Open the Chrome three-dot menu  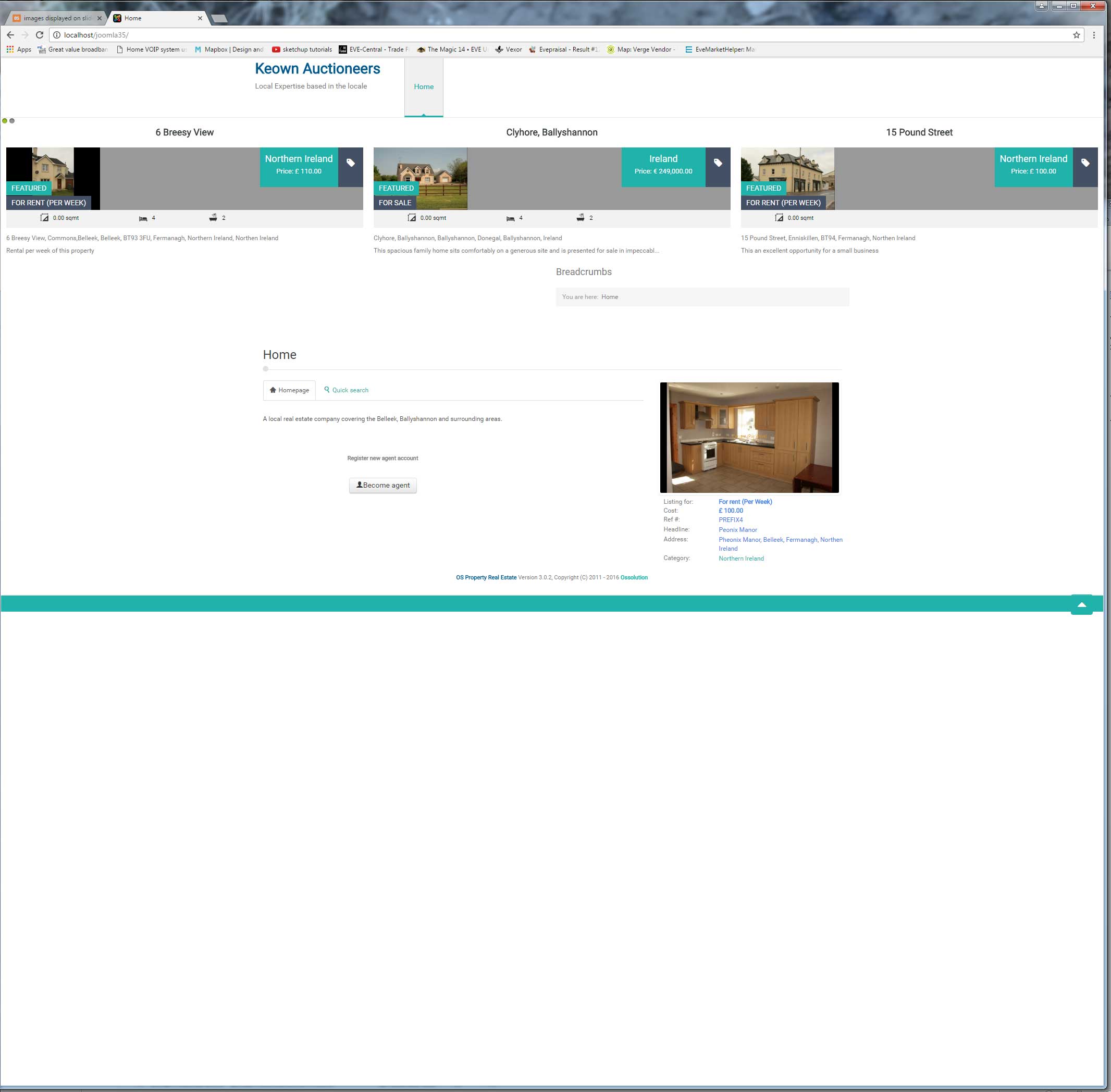pos(1094,35)
